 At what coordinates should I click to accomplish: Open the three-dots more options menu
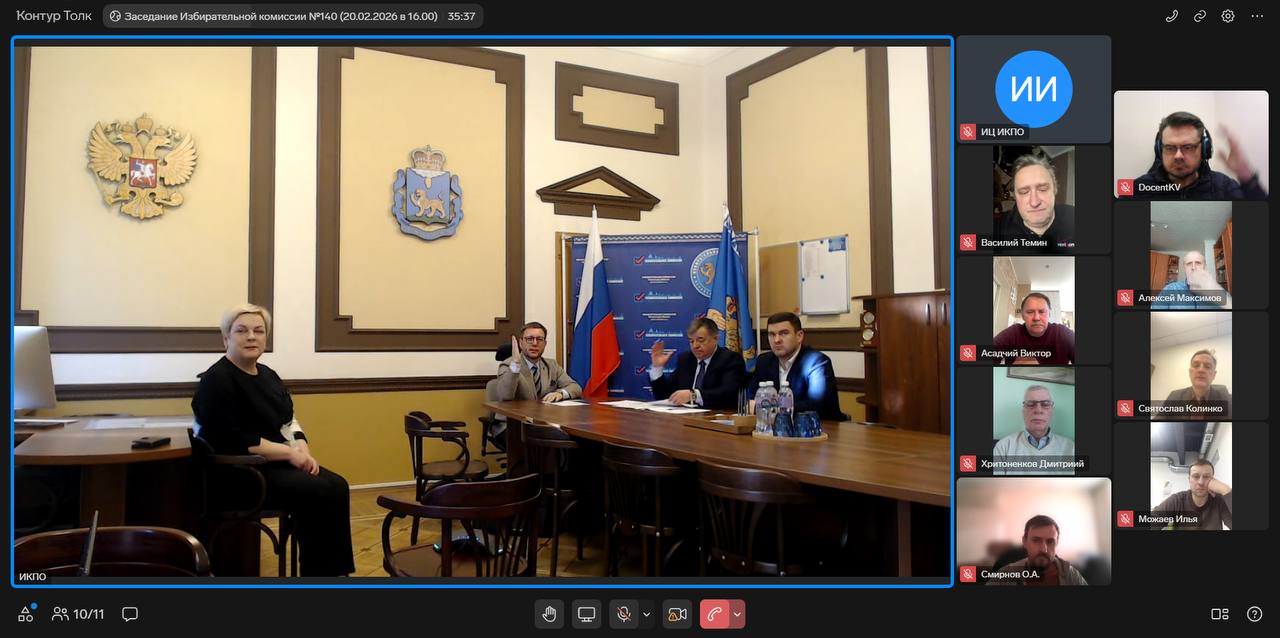1256,16
